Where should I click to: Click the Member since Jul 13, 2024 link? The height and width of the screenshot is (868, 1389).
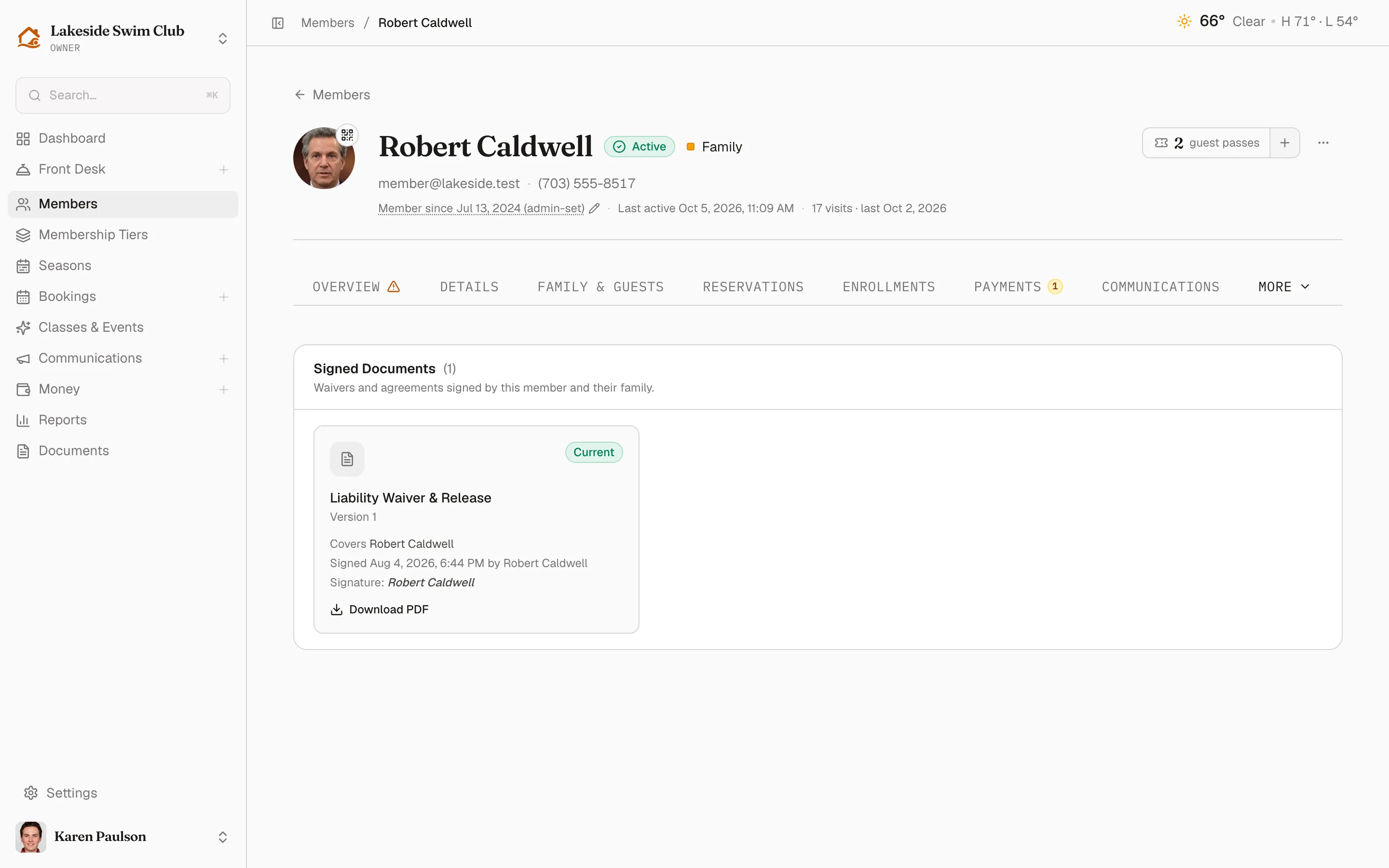coord(481,208)
